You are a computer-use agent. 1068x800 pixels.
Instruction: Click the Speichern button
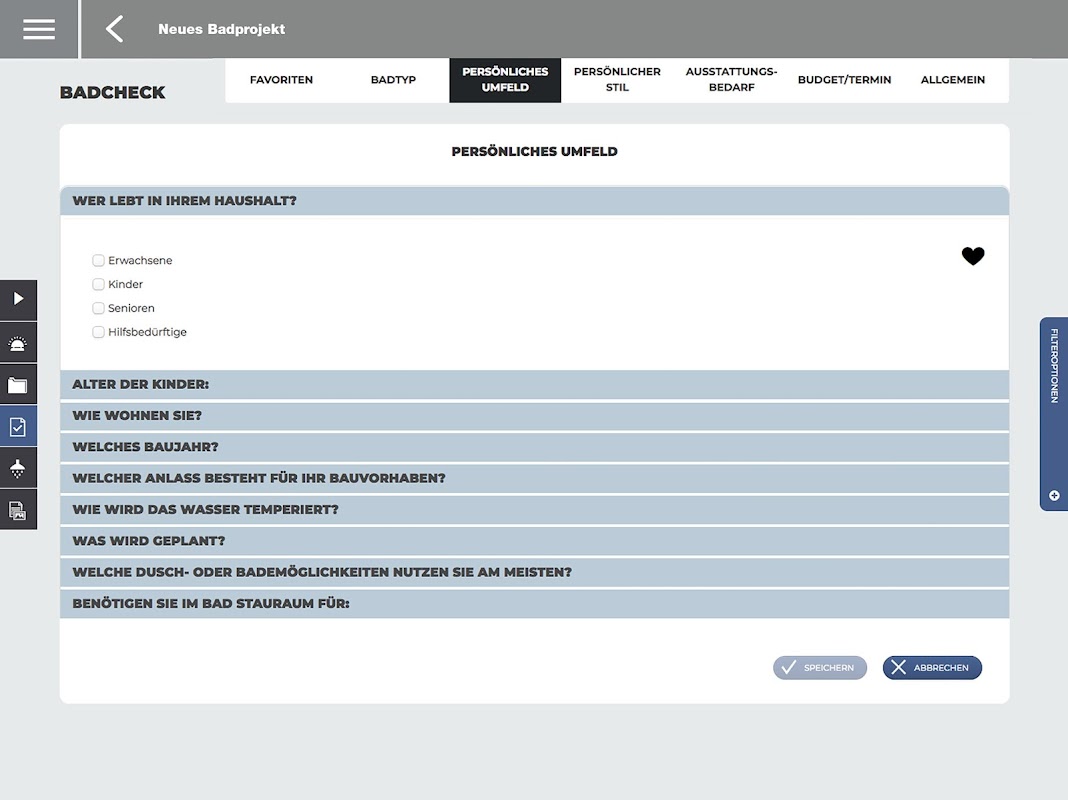click(819, 667)
